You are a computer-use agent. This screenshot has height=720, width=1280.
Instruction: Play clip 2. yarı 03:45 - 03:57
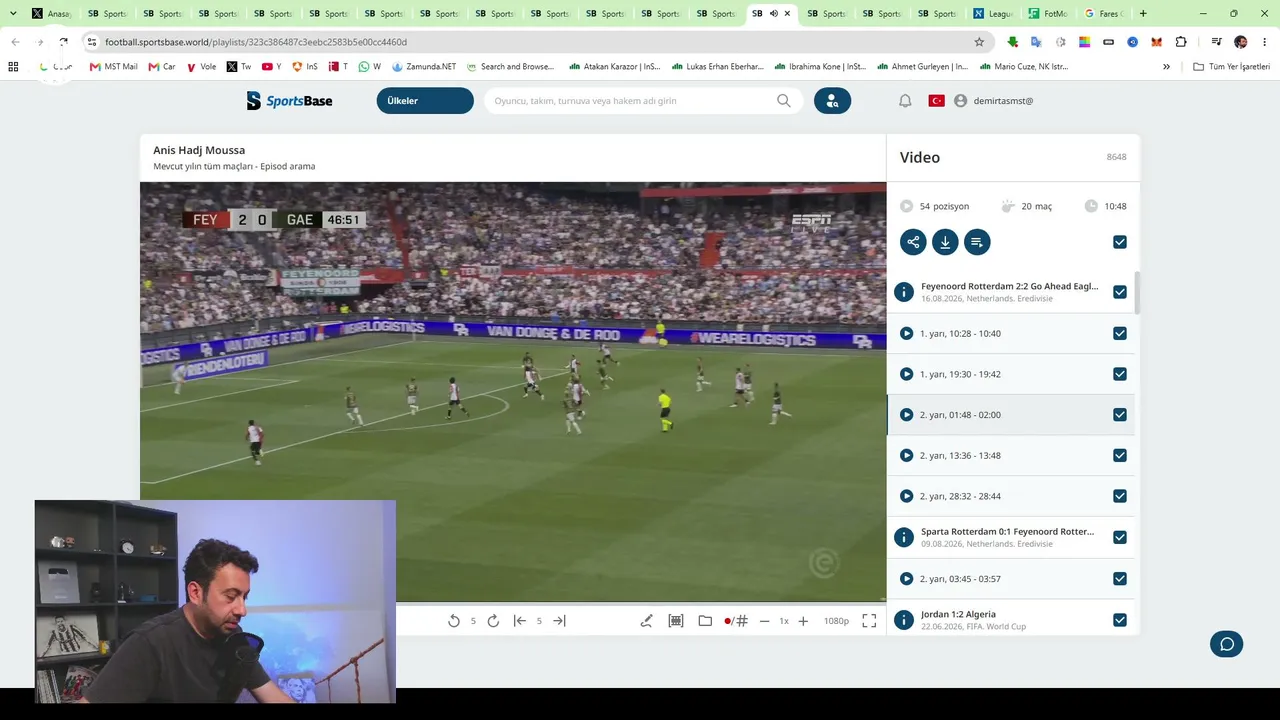(906, 579)
